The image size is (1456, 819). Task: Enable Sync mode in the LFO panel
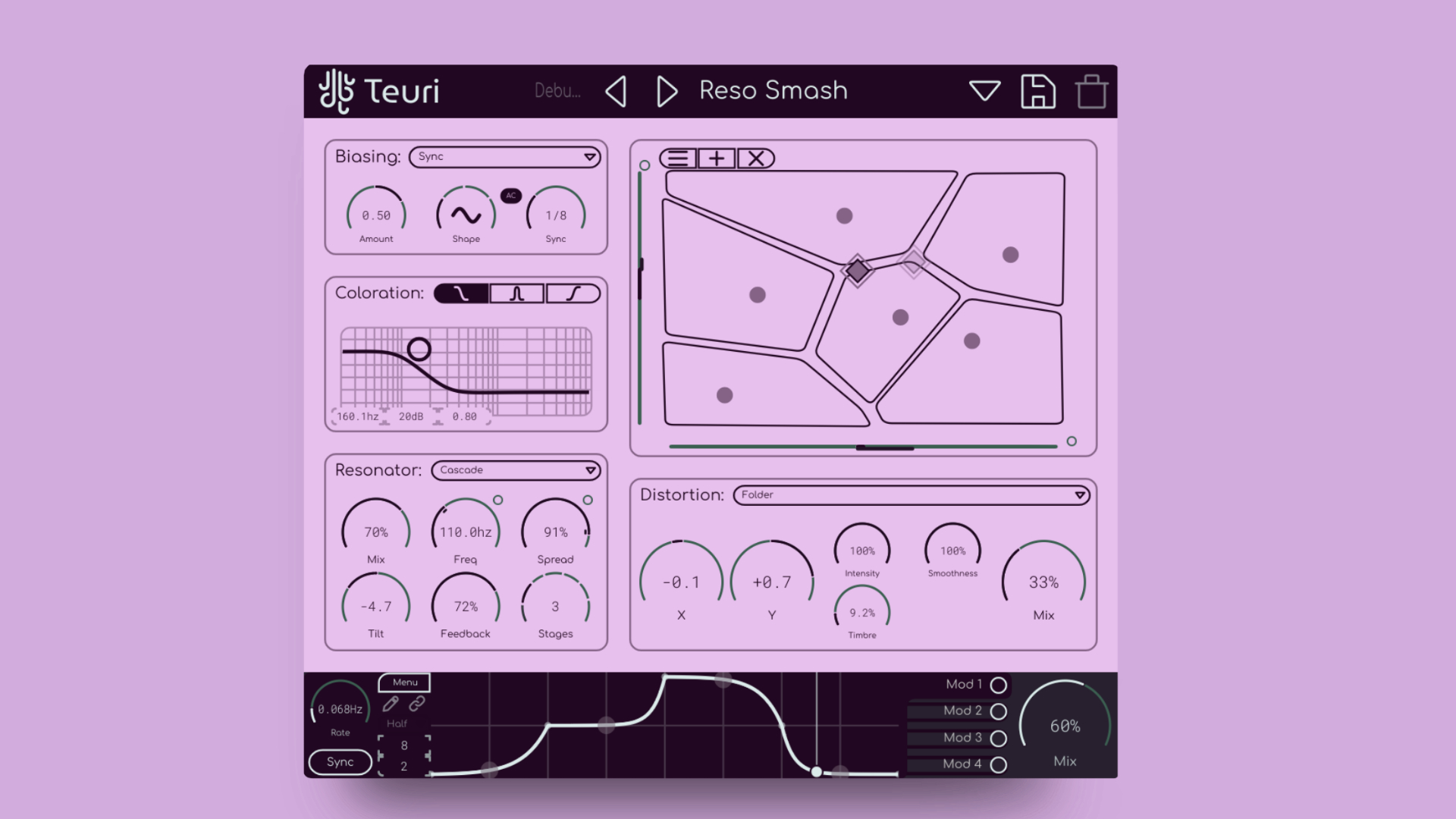click(340, 762)
